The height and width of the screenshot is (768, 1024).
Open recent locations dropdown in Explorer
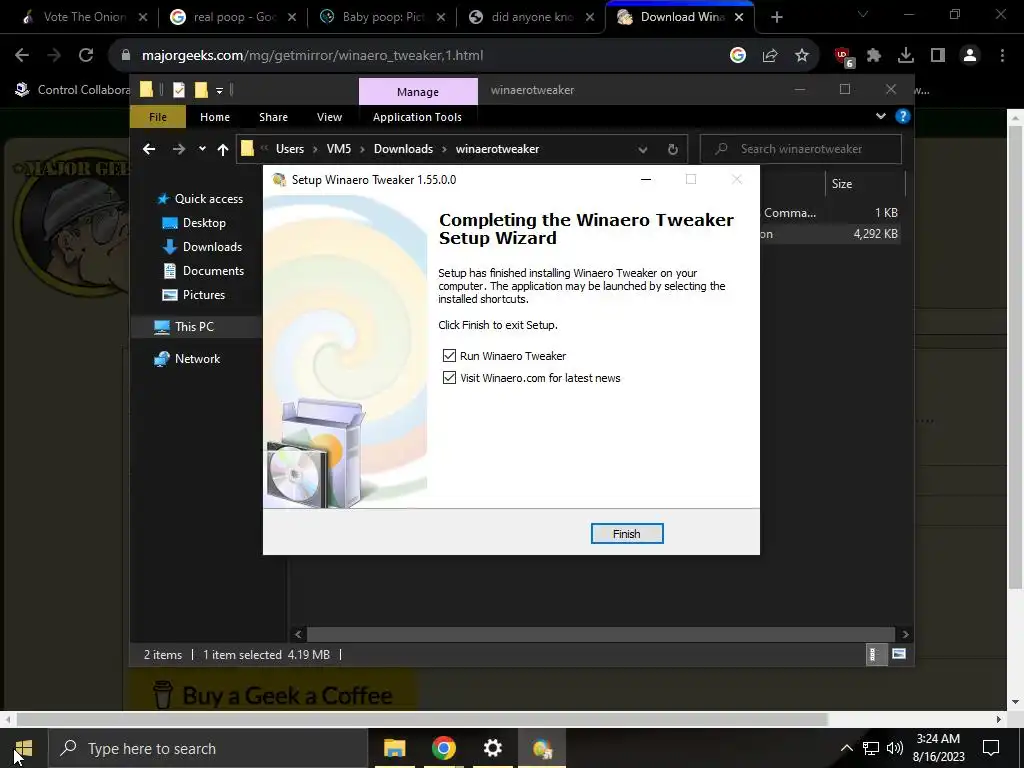(202, 149)
